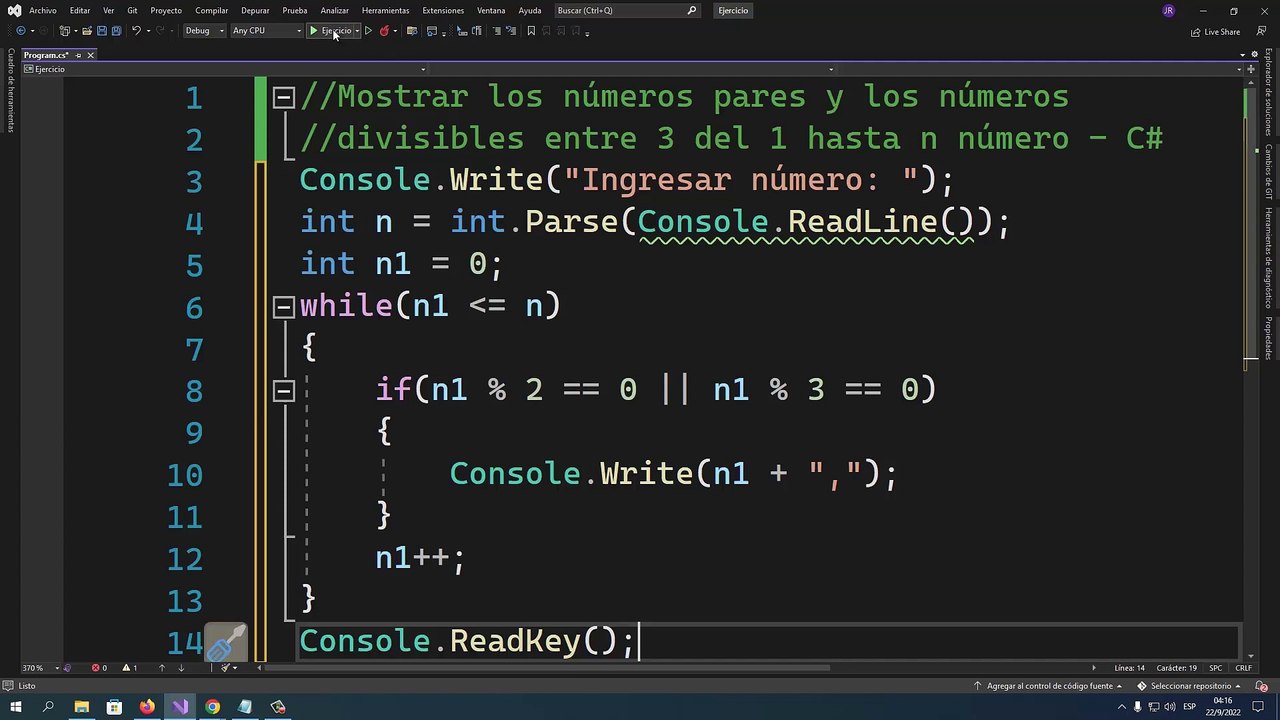Viewport: 1280px width, 720px height.
Task: Click the Open File folder icon
Action: pos(87,31)
